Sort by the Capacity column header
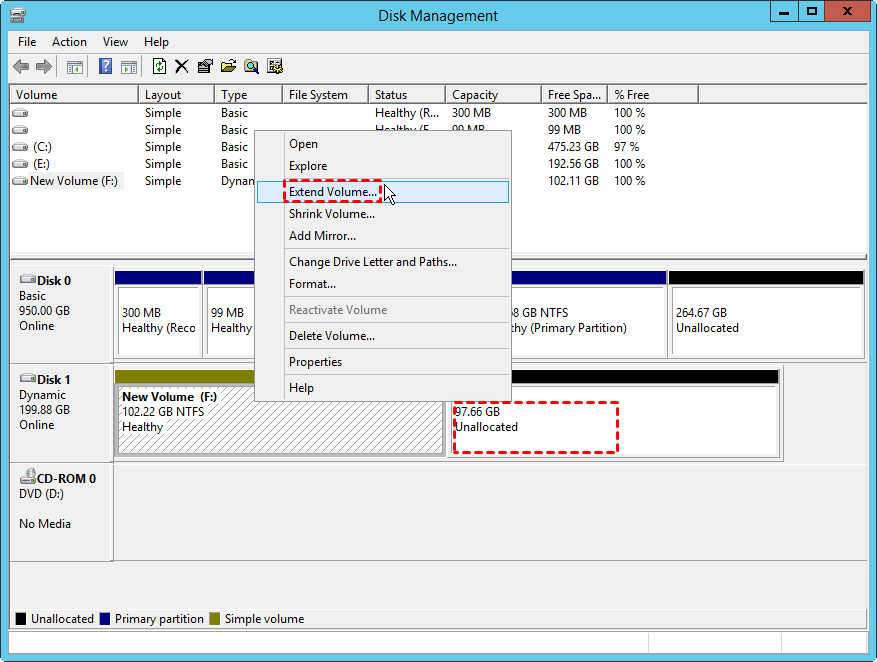The width and height of the screenshot is (877, 662). (x=494, y=94)
